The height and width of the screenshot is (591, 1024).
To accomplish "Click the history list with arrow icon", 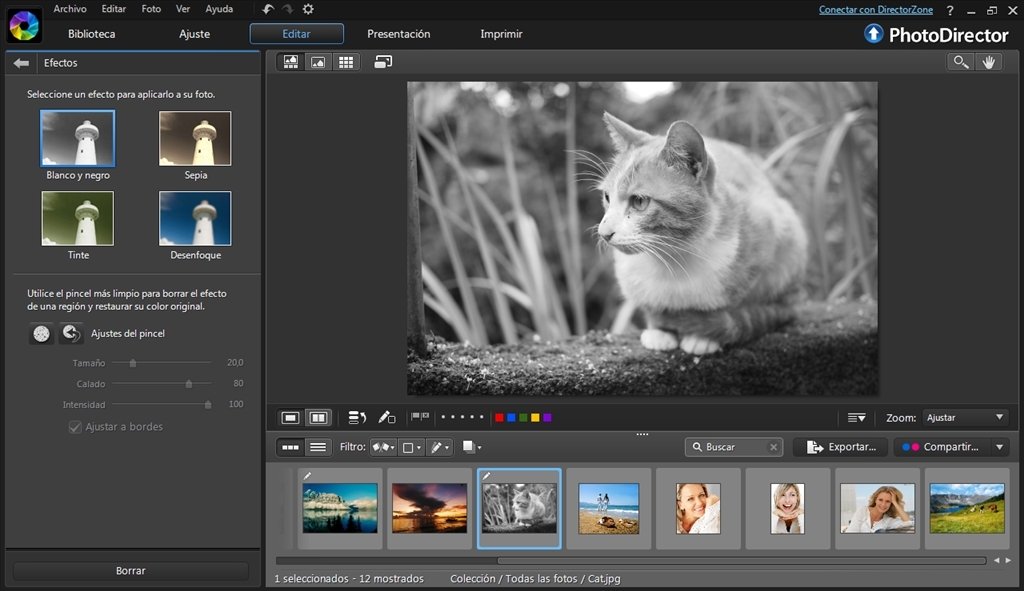I will coord(357,417).
